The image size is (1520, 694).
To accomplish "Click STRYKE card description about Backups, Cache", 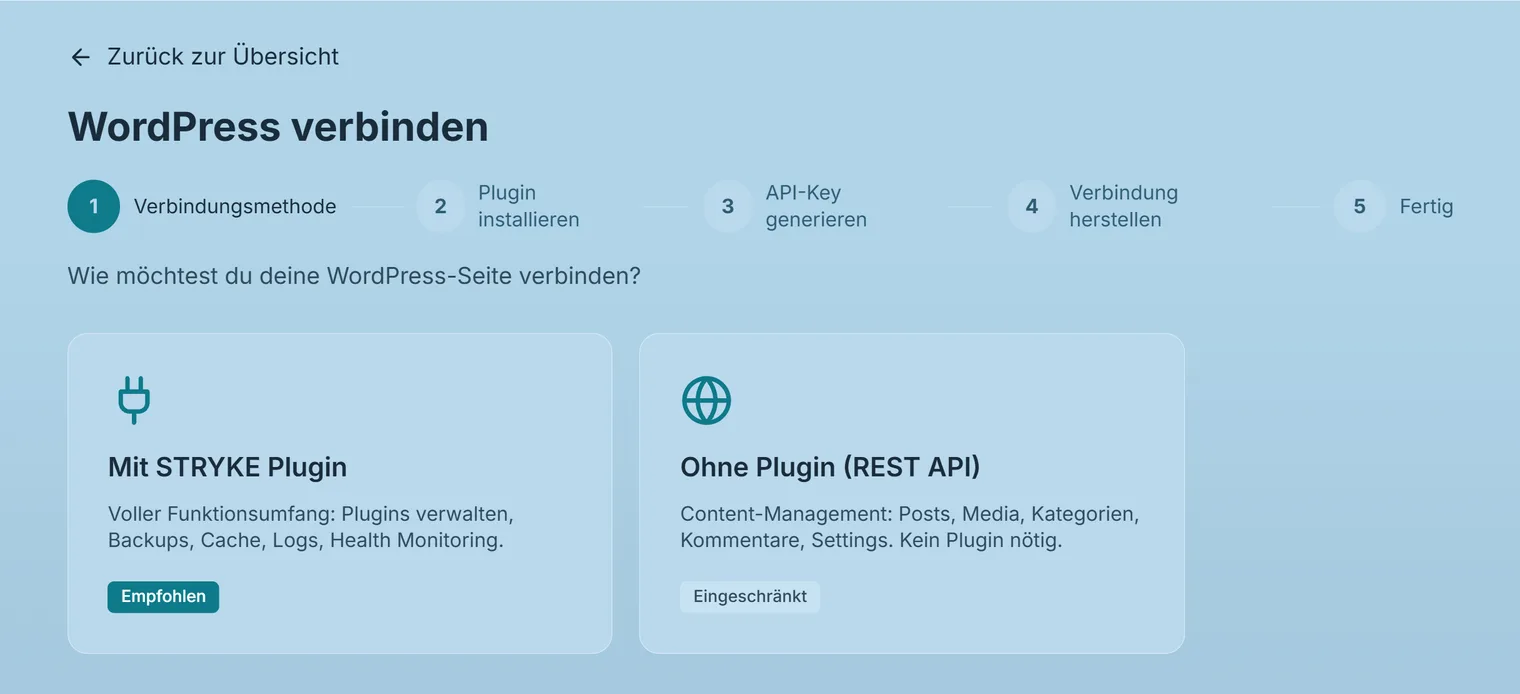I will click(311, 527).
